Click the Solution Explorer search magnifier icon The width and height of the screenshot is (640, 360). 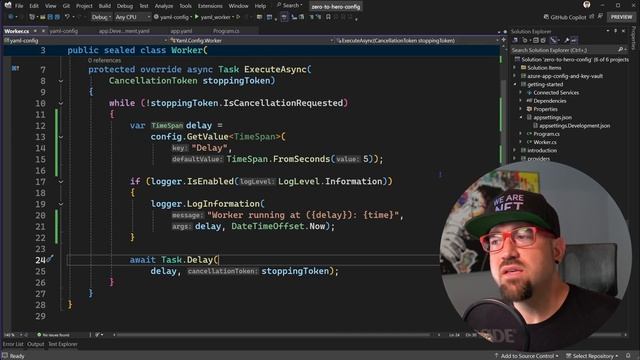[620, 50]
